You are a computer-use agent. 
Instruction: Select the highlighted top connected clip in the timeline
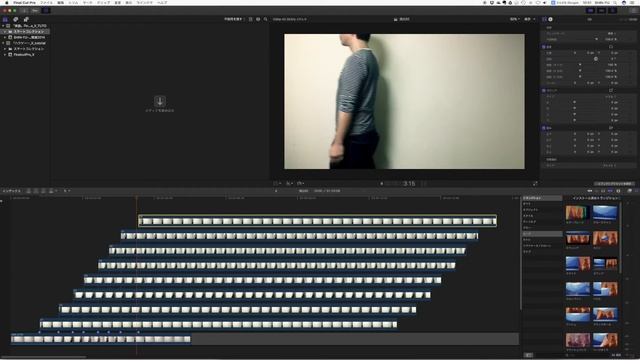coord(318,221)
